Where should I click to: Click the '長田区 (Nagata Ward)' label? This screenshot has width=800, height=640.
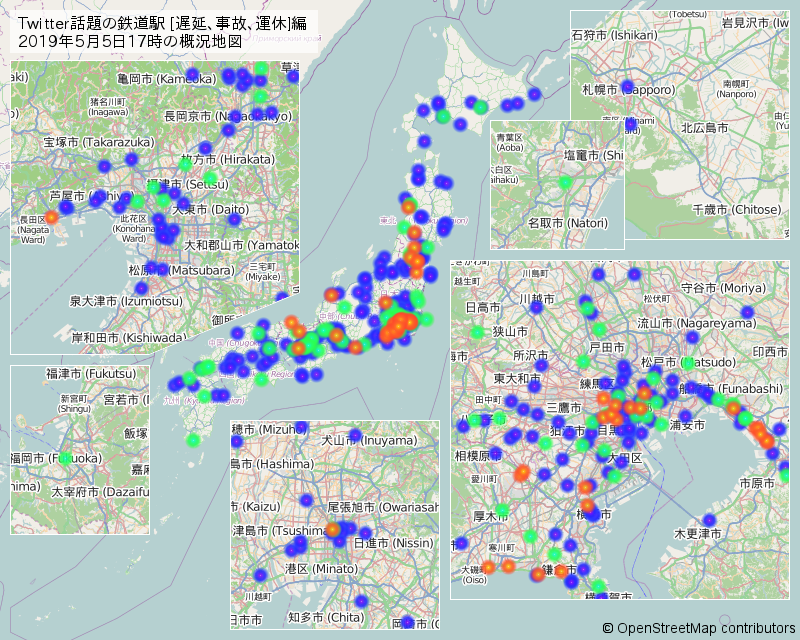[x=33, y=230]
